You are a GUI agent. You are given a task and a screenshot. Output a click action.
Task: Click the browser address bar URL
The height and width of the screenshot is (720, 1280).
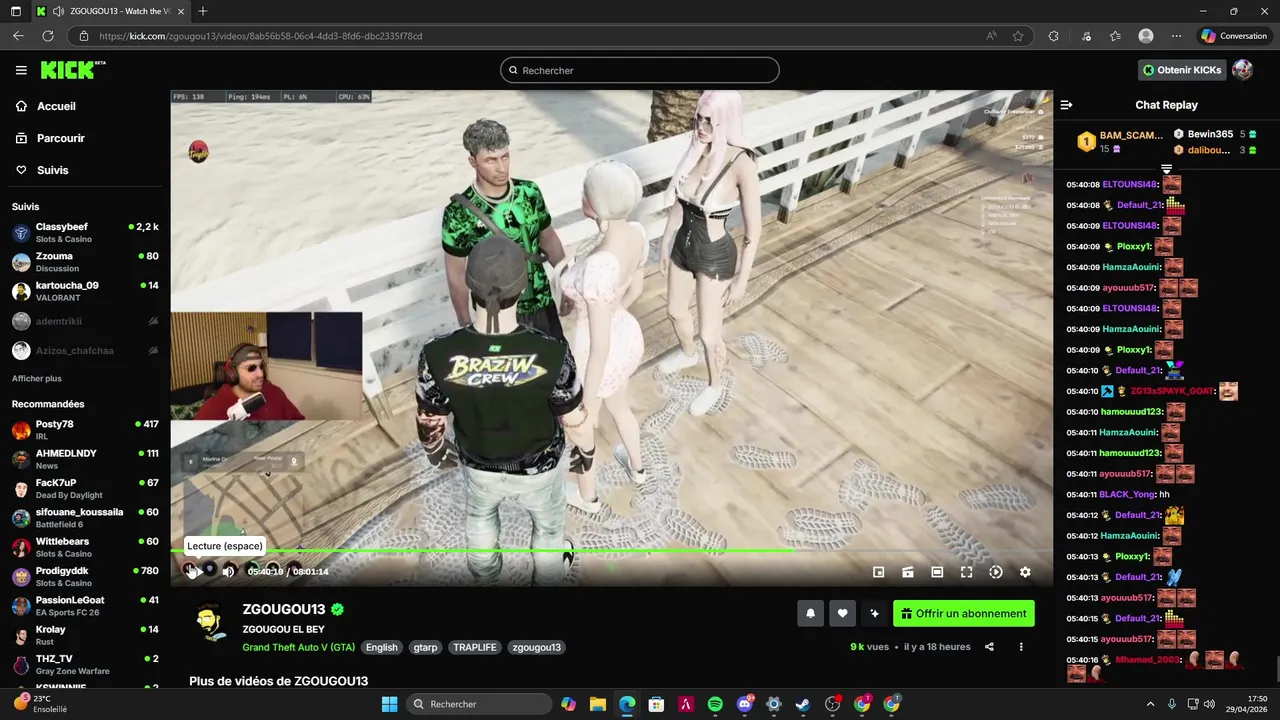pyautogui.click(x=261, y=36)
